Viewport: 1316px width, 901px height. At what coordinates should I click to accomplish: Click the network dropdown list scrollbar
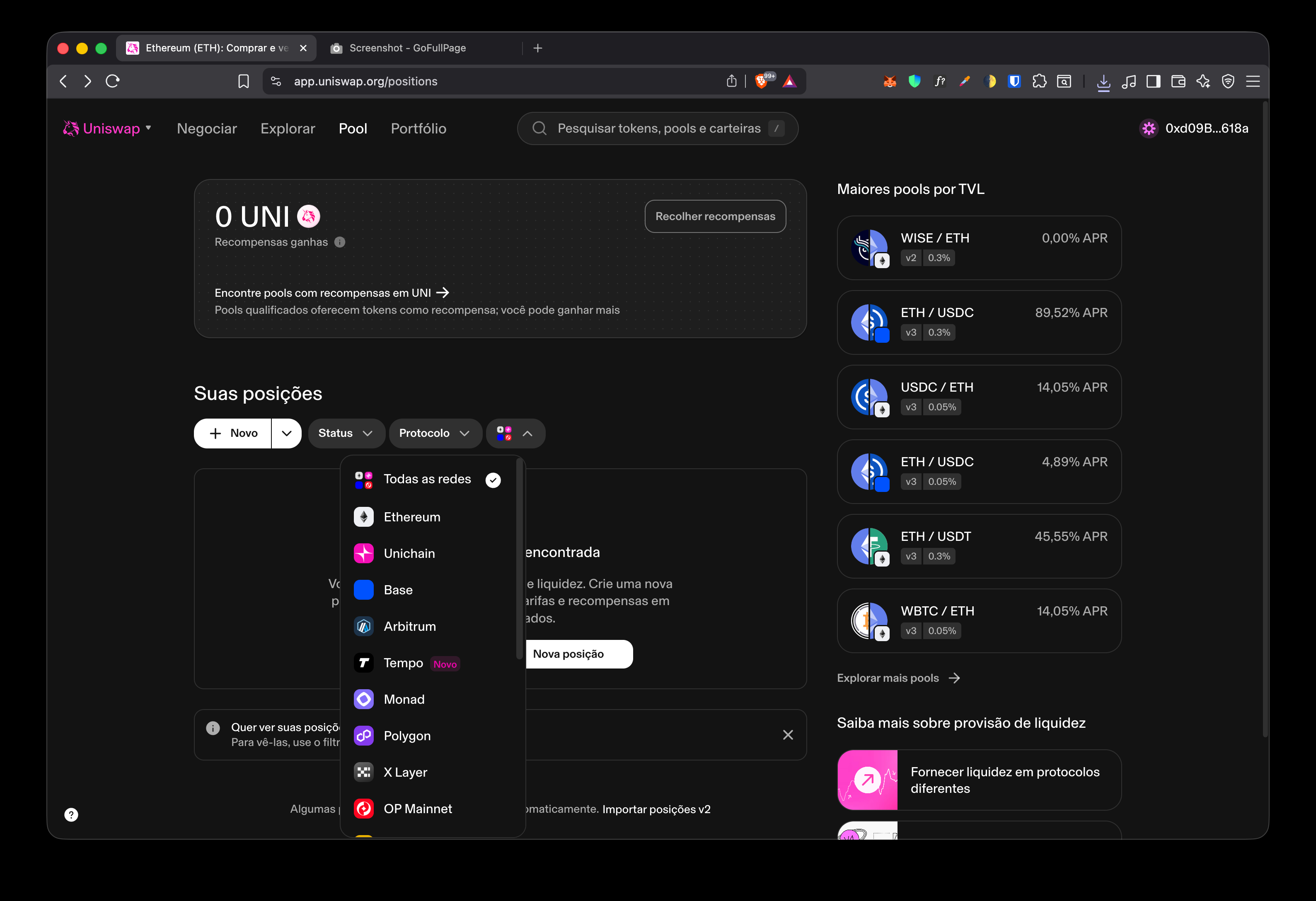(519, 559)
